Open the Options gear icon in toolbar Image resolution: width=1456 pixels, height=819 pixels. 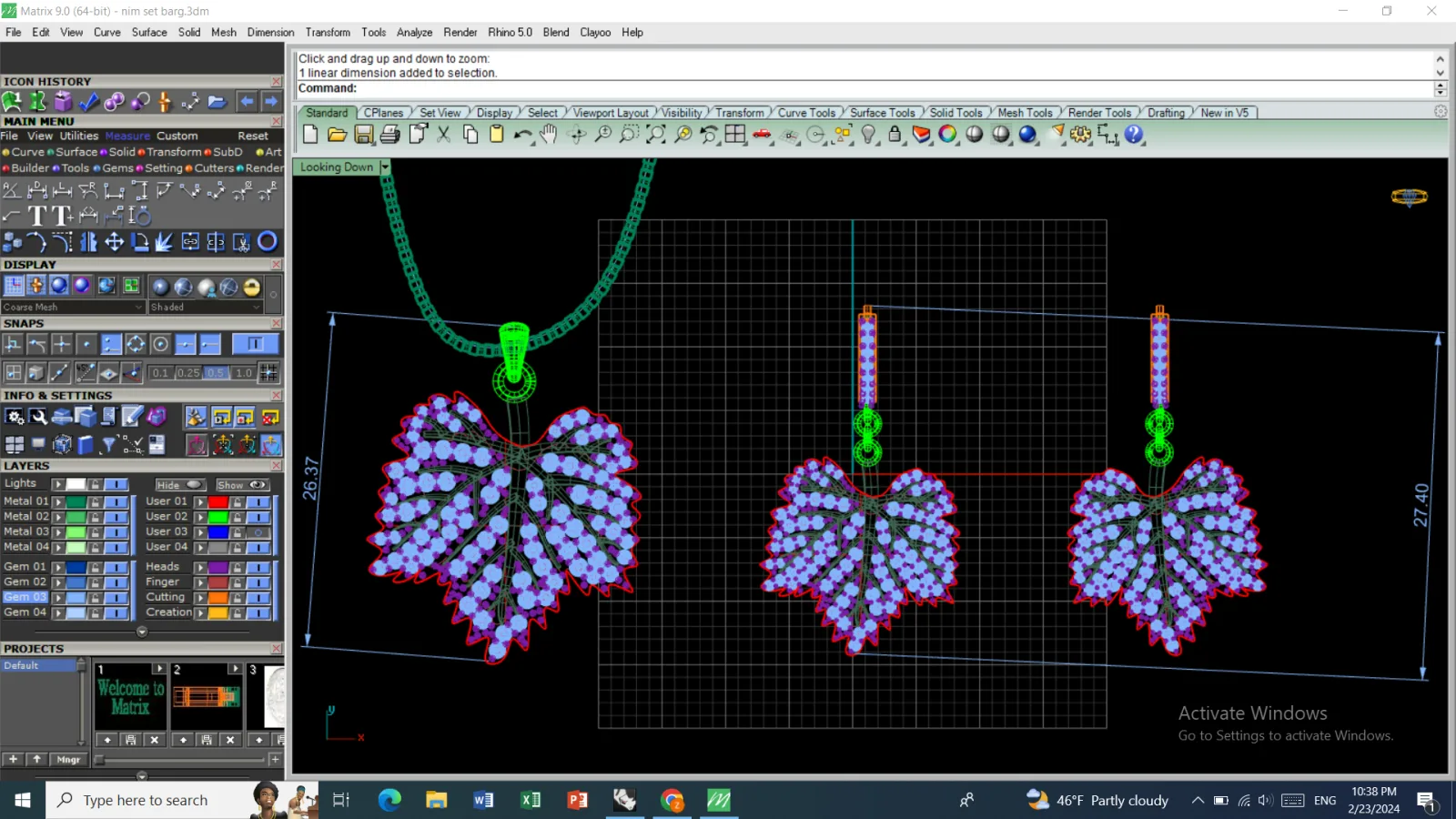pos(1080,135)
